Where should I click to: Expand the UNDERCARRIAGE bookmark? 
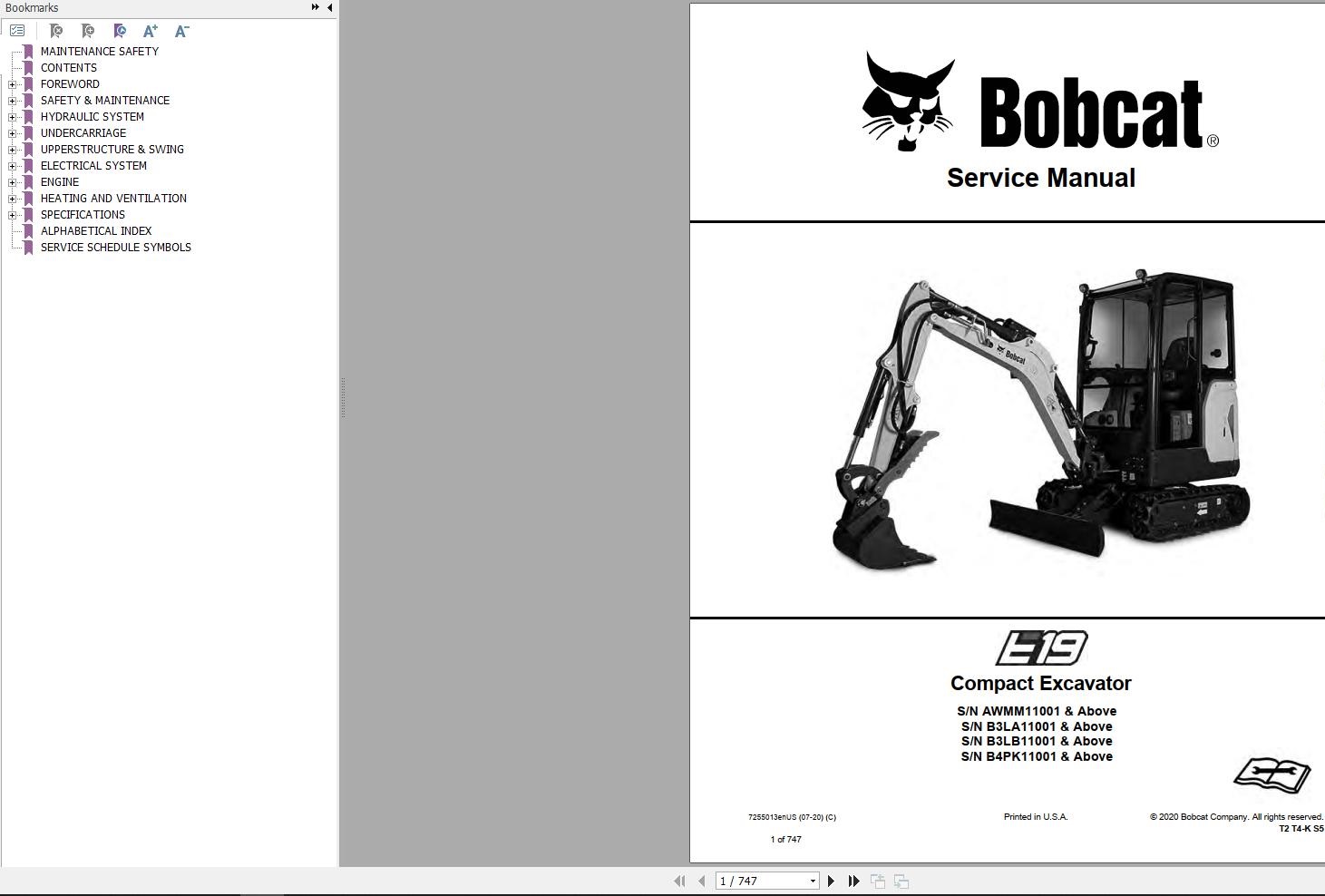point(12,133)
